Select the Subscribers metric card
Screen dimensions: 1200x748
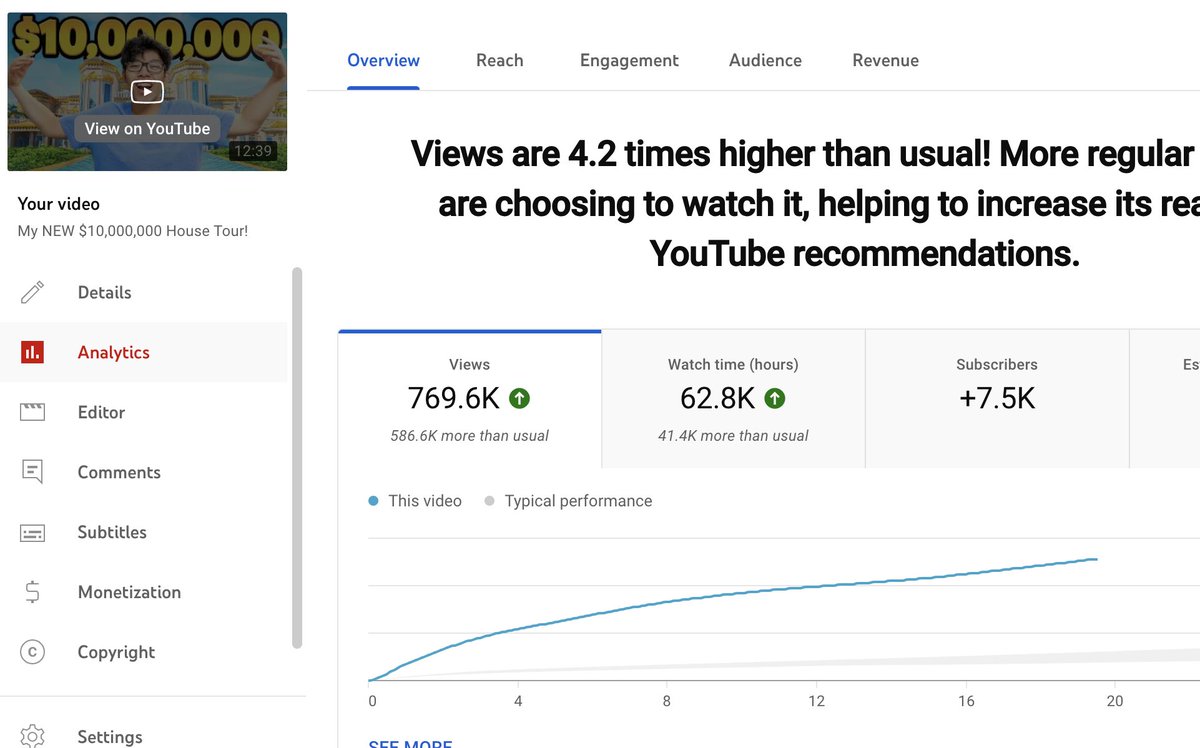click(997, 399)
